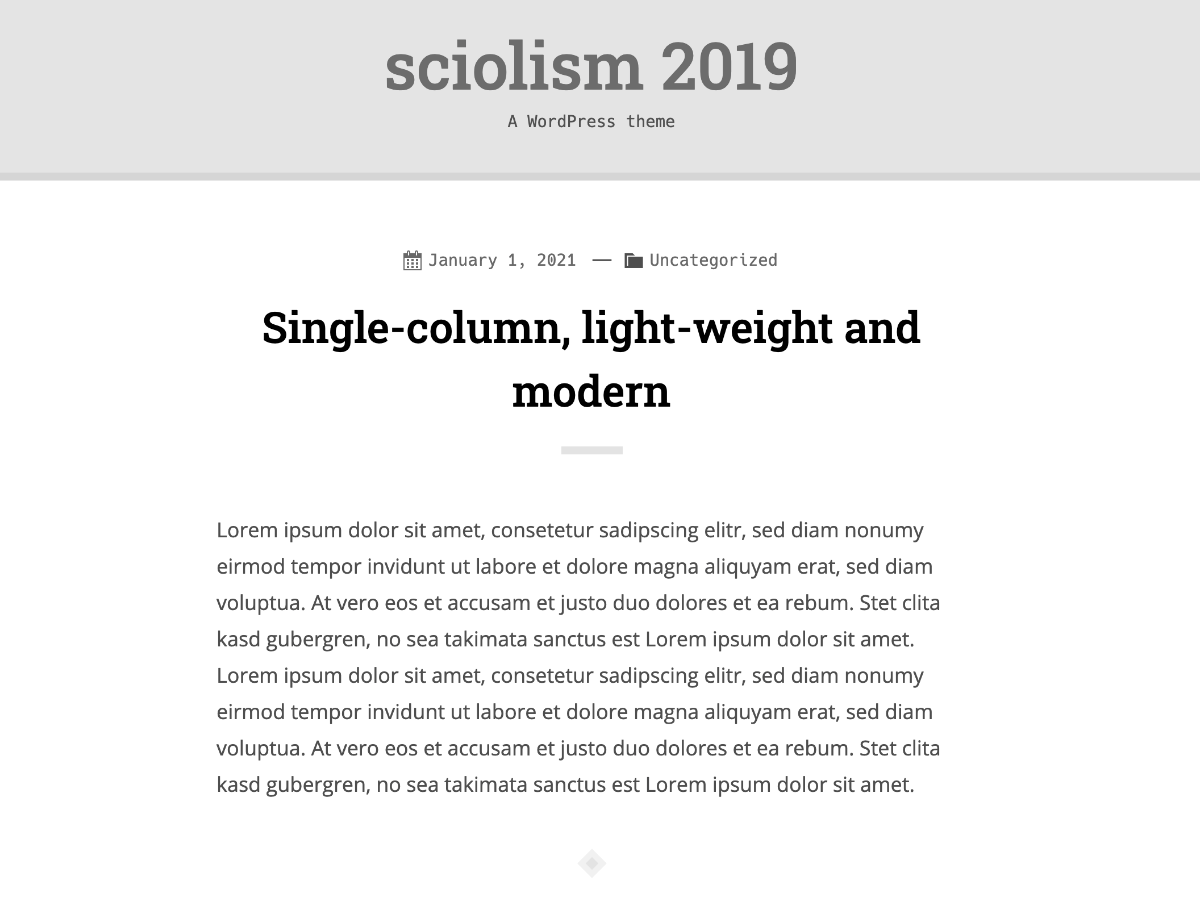Click the short gray divider under the title
Image resolution: width=1200 pixels, height=900 pixels.
coord(592,450)
